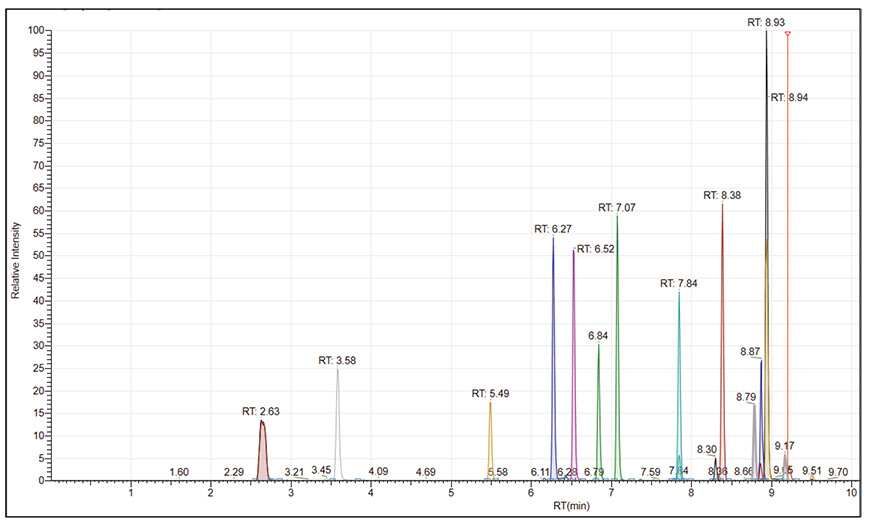Viewport: 870px width, 525px height.
Task: Select the RT: 3.58 peak label
Action: pyautogui.click(x=337, y=360)
